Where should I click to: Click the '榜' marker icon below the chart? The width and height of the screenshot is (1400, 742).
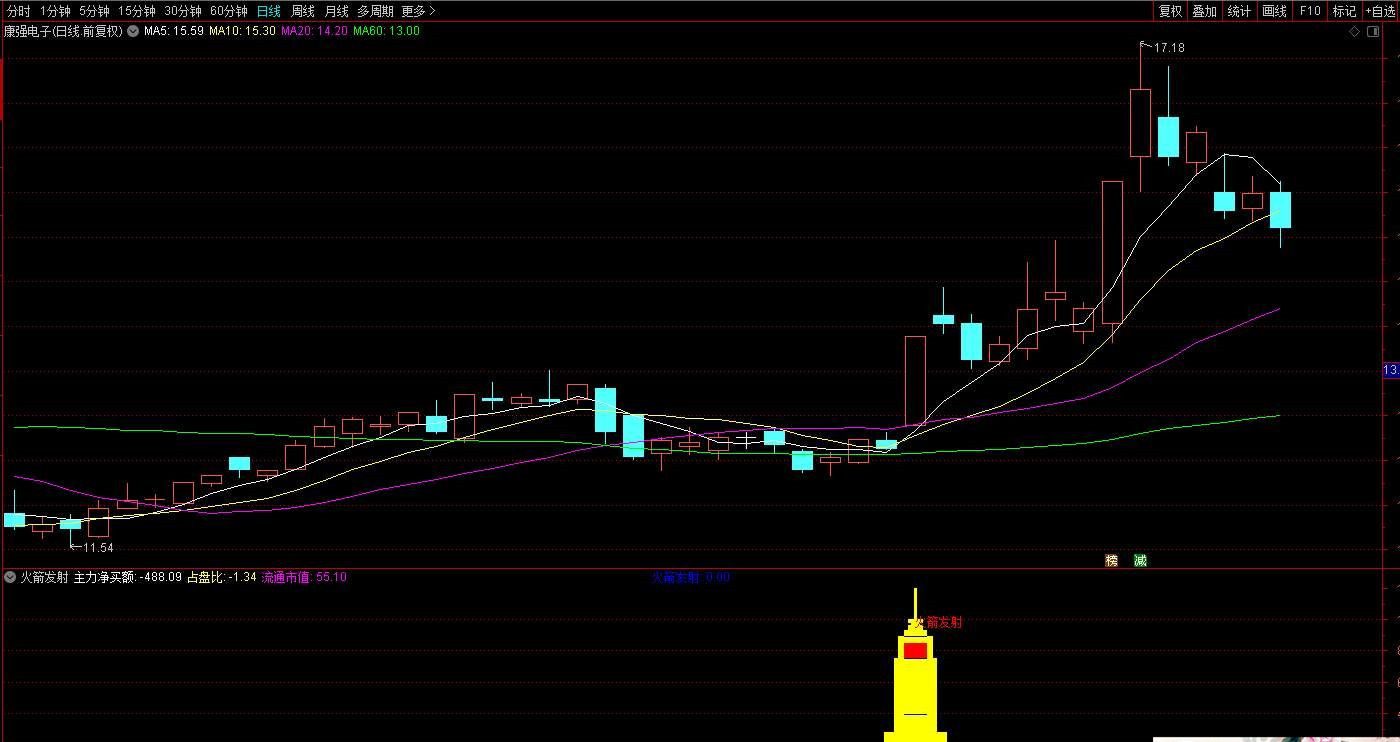click(x=1111, y=560)
